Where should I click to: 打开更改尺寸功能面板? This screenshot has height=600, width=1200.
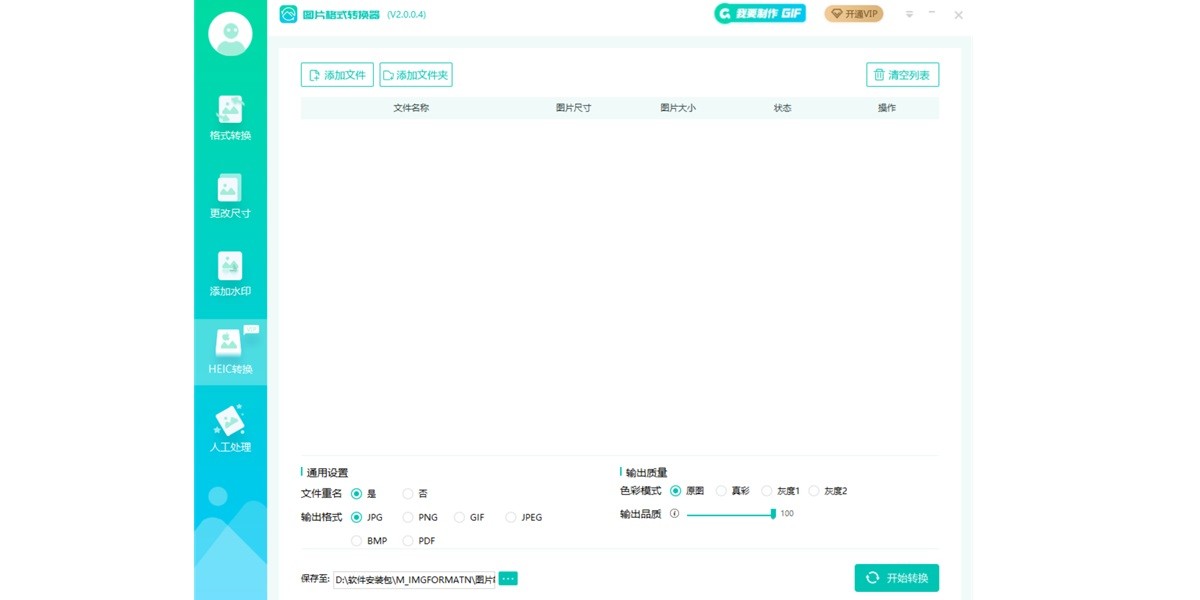pyautogui.click(x=229, y=189)
